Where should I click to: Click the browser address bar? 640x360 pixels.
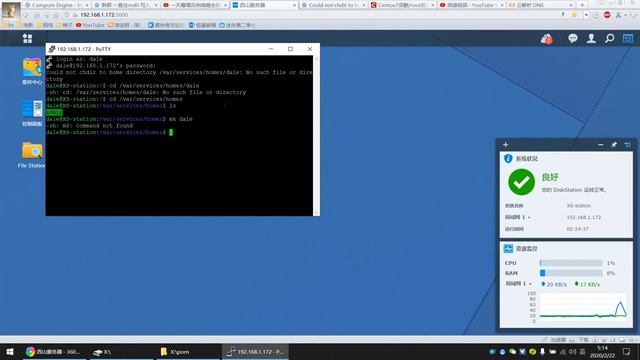[314, 15]
